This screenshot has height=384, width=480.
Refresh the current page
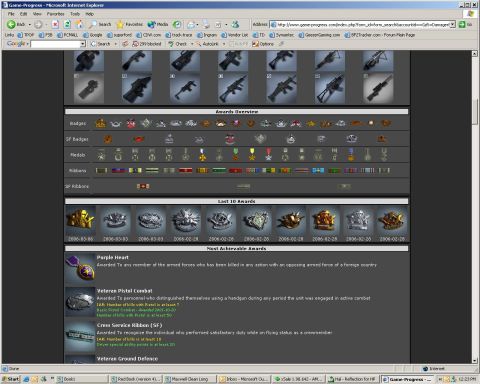pyautogui.click(x=67, y=24)
